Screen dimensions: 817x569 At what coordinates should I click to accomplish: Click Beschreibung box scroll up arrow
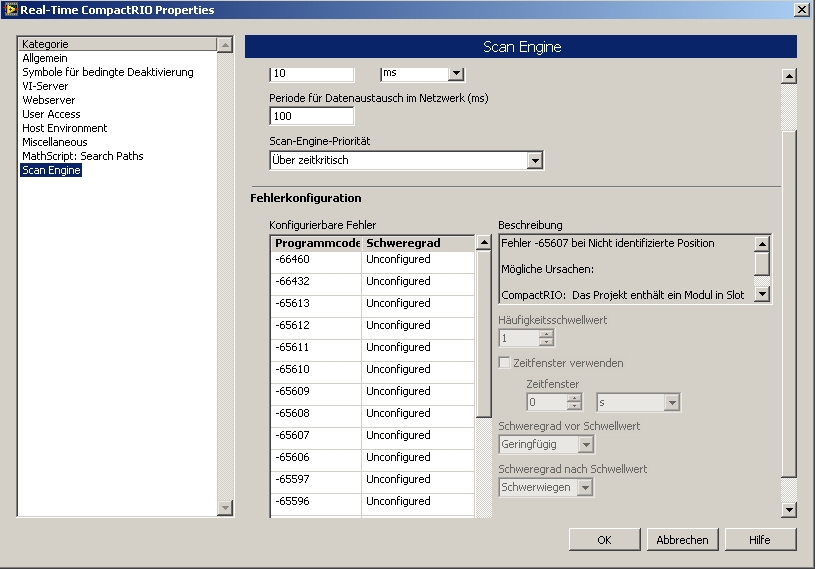click(762, 244)
